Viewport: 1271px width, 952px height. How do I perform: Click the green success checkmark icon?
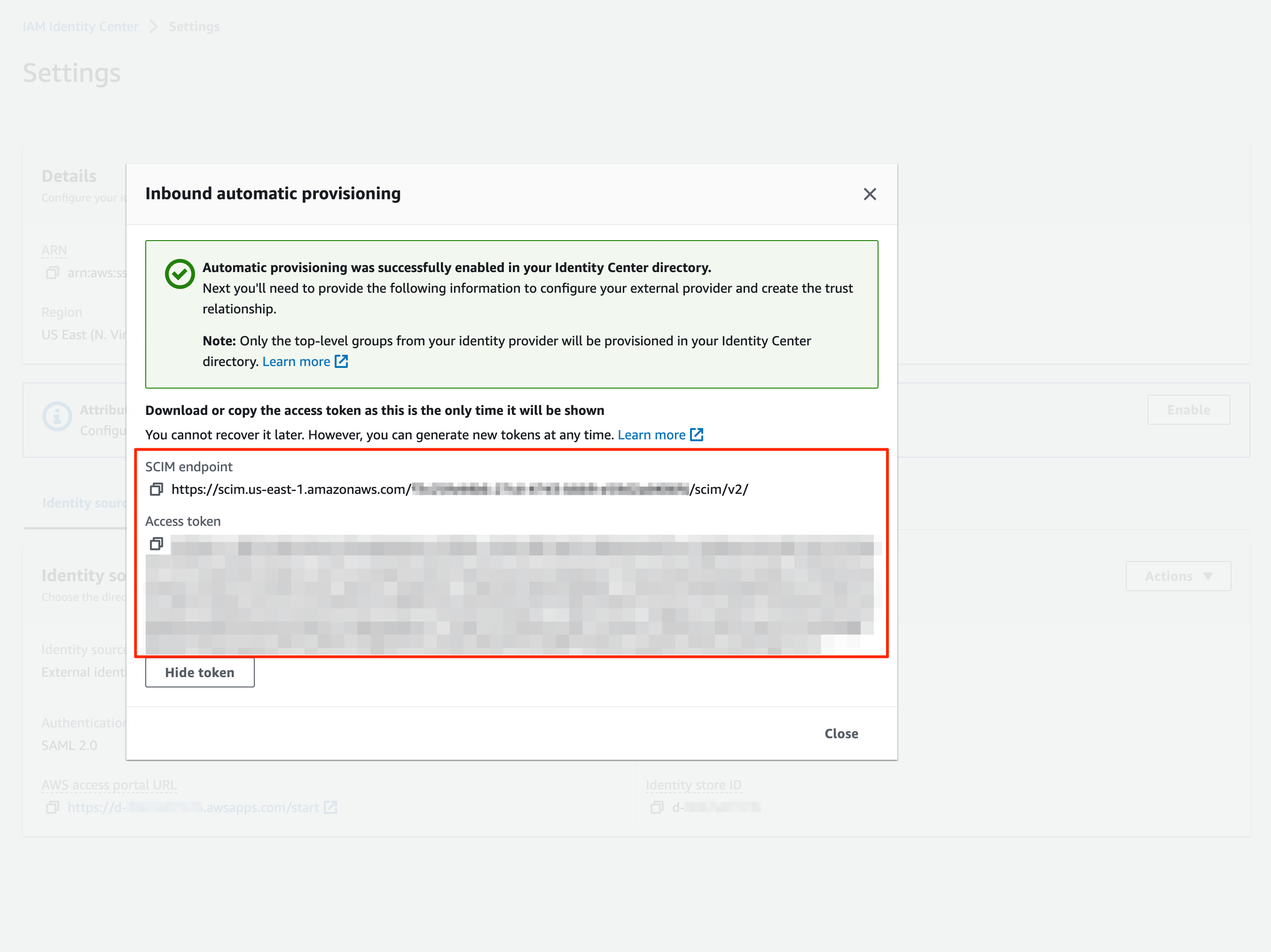pyautogui.click(x=180, y=273)
